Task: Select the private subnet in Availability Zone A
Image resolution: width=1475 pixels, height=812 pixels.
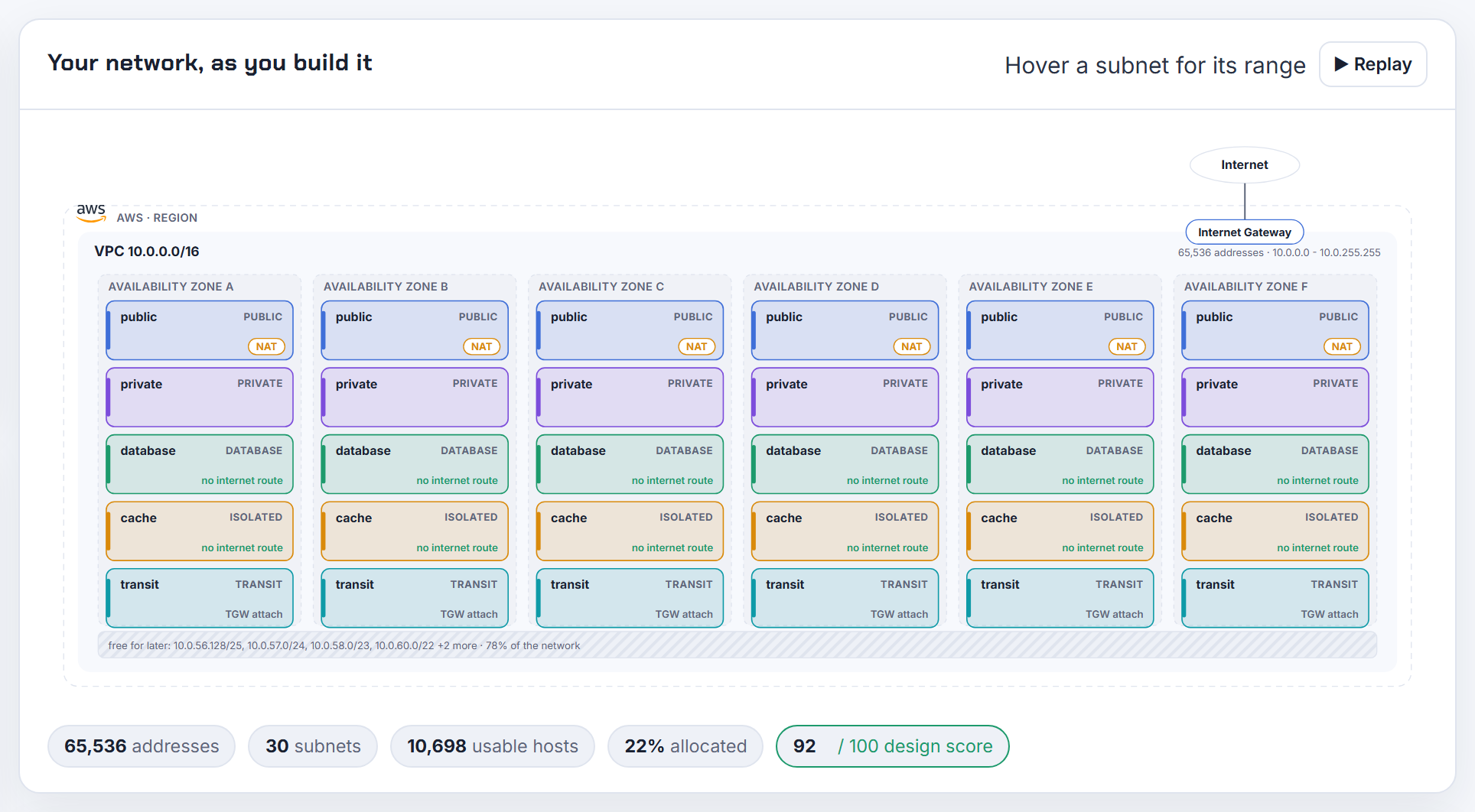Action: pyautogui.click(x=200, y=397)
